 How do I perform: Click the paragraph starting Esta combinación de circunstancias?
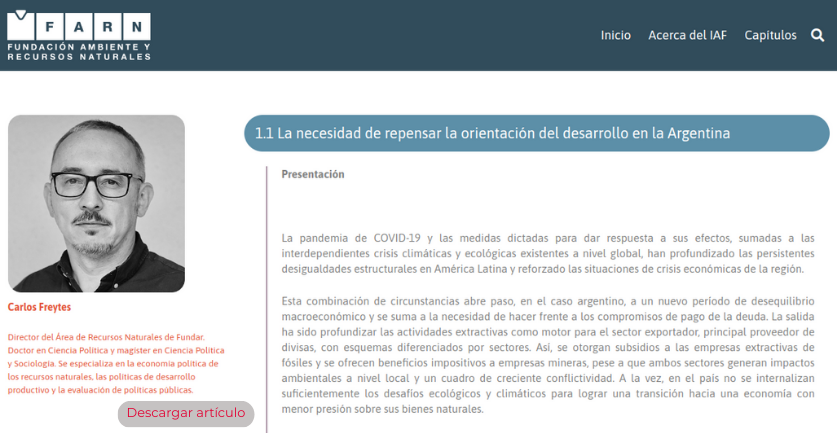(548, 355)
